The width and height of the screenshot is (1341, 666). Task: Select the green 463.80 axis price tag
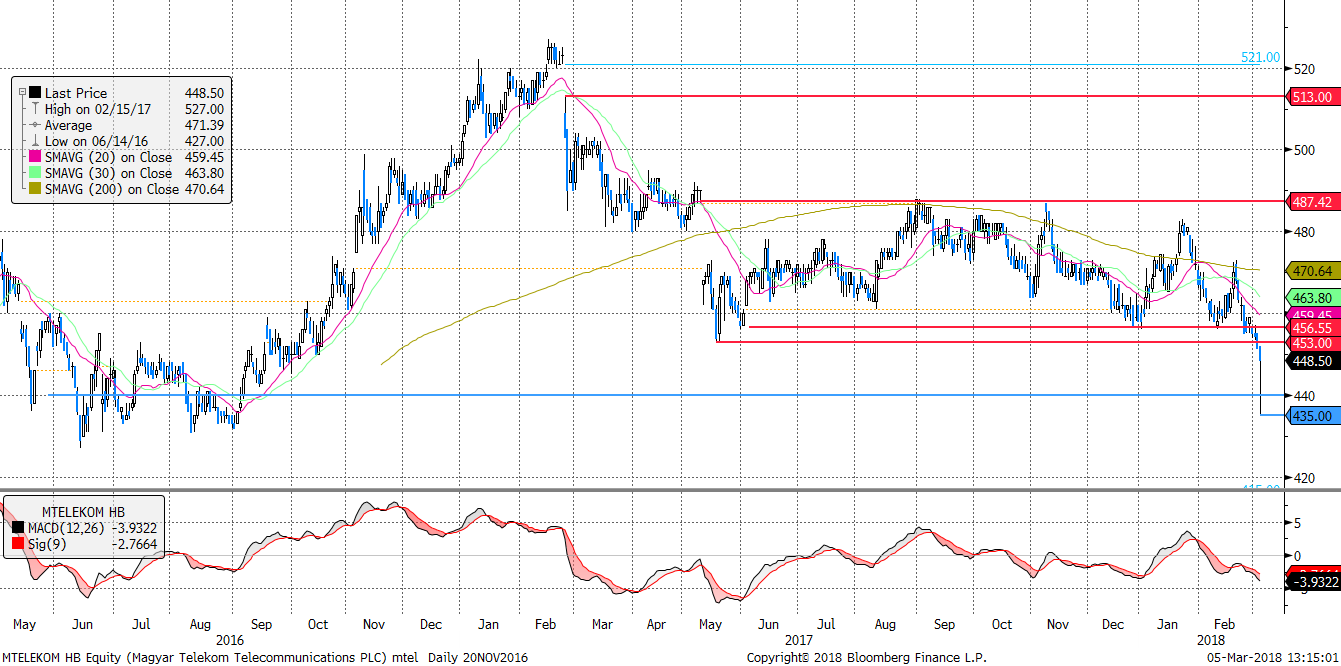pos(1312,298)
